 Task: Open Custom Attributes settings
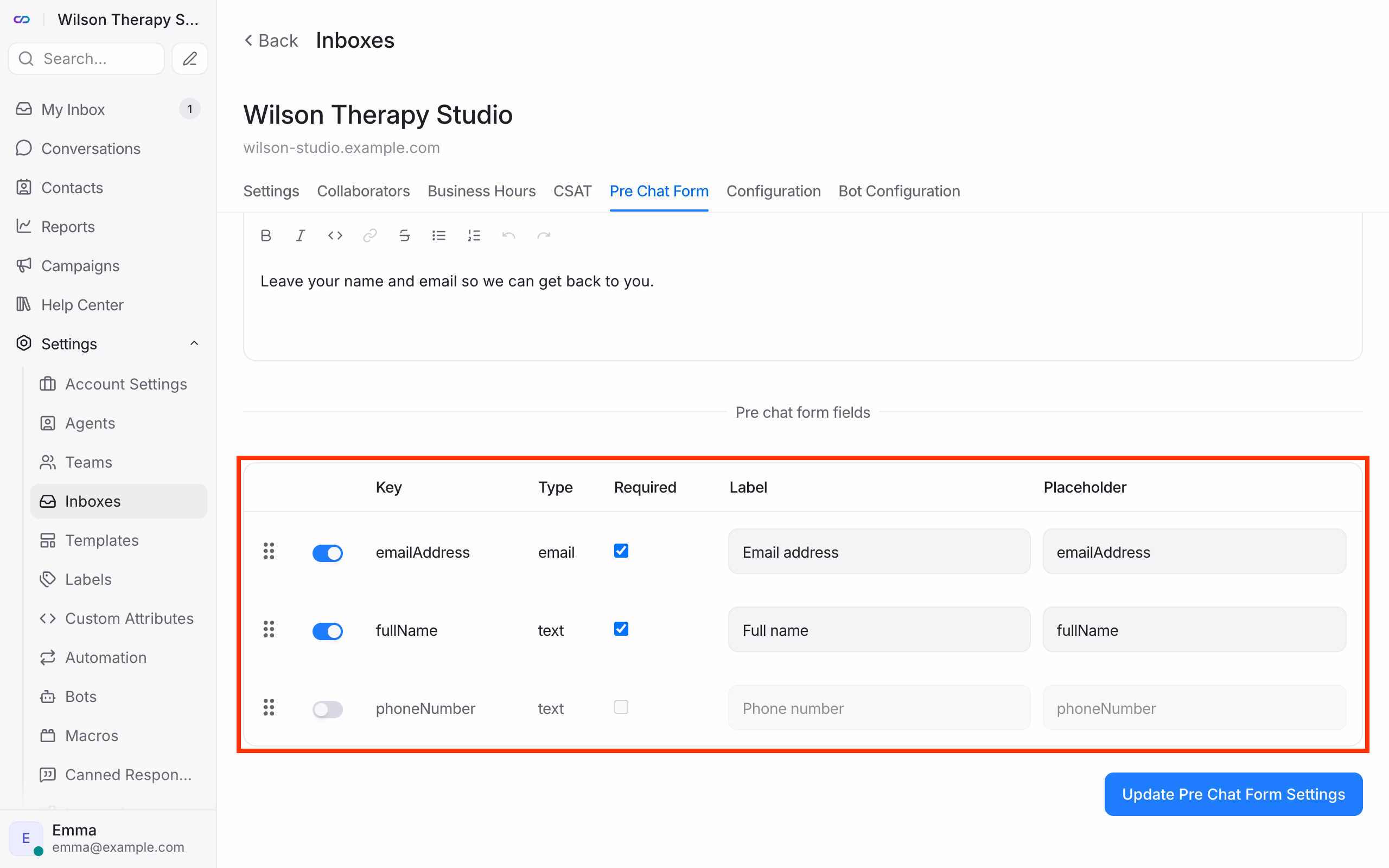point(118,618)
